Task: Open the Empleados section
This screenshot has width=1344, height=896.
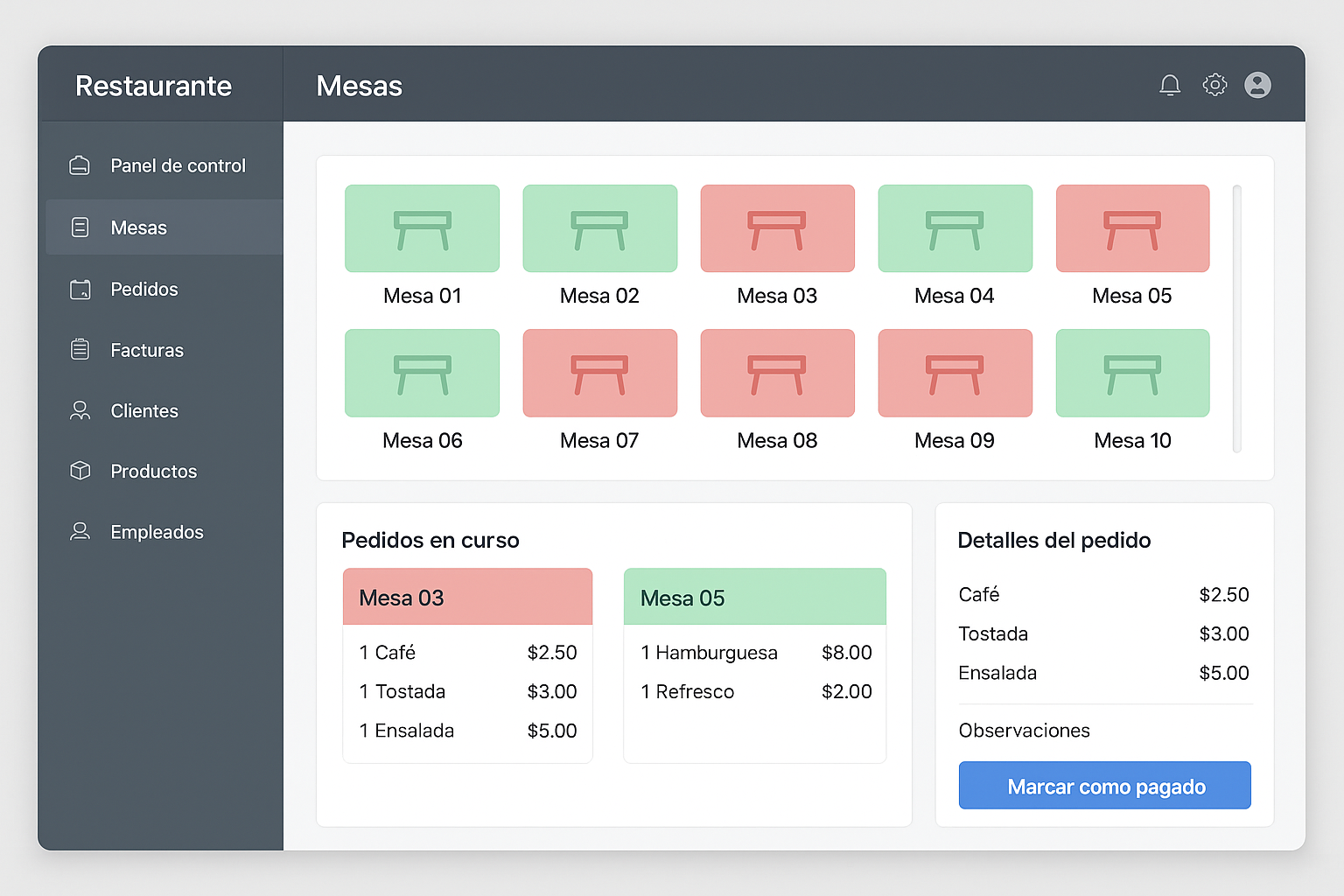Action: point(164,532)
